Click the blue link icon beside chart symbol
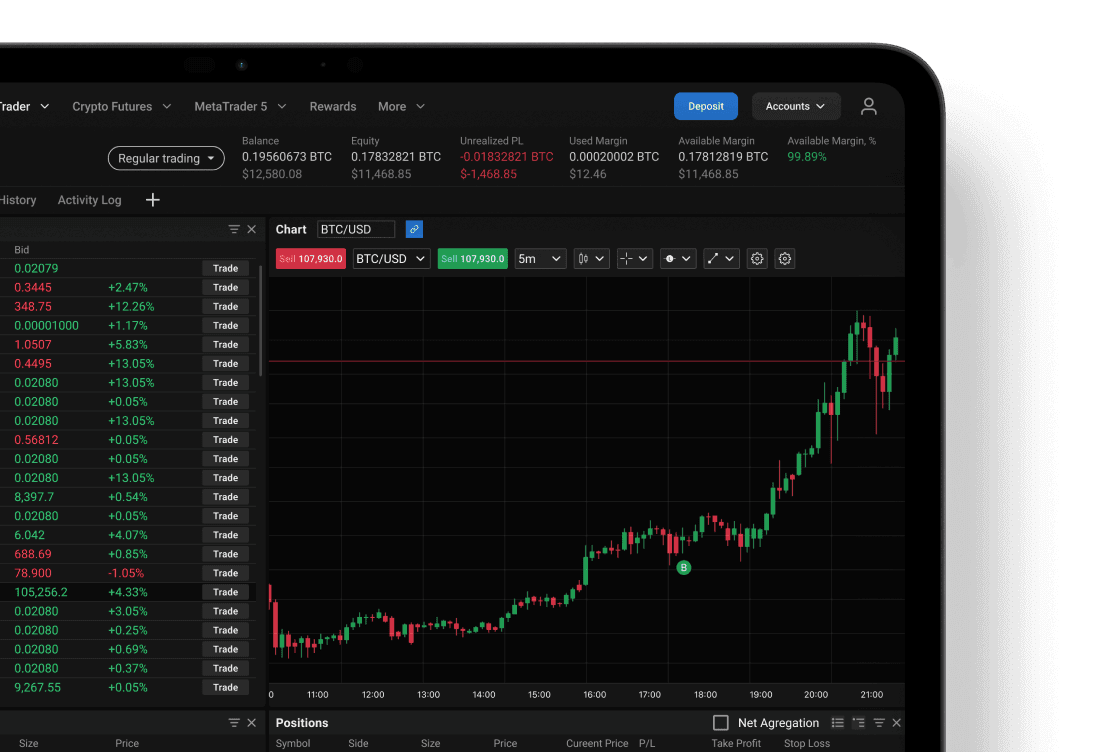This screenshot has height=752, width=1110. (414, 229)
